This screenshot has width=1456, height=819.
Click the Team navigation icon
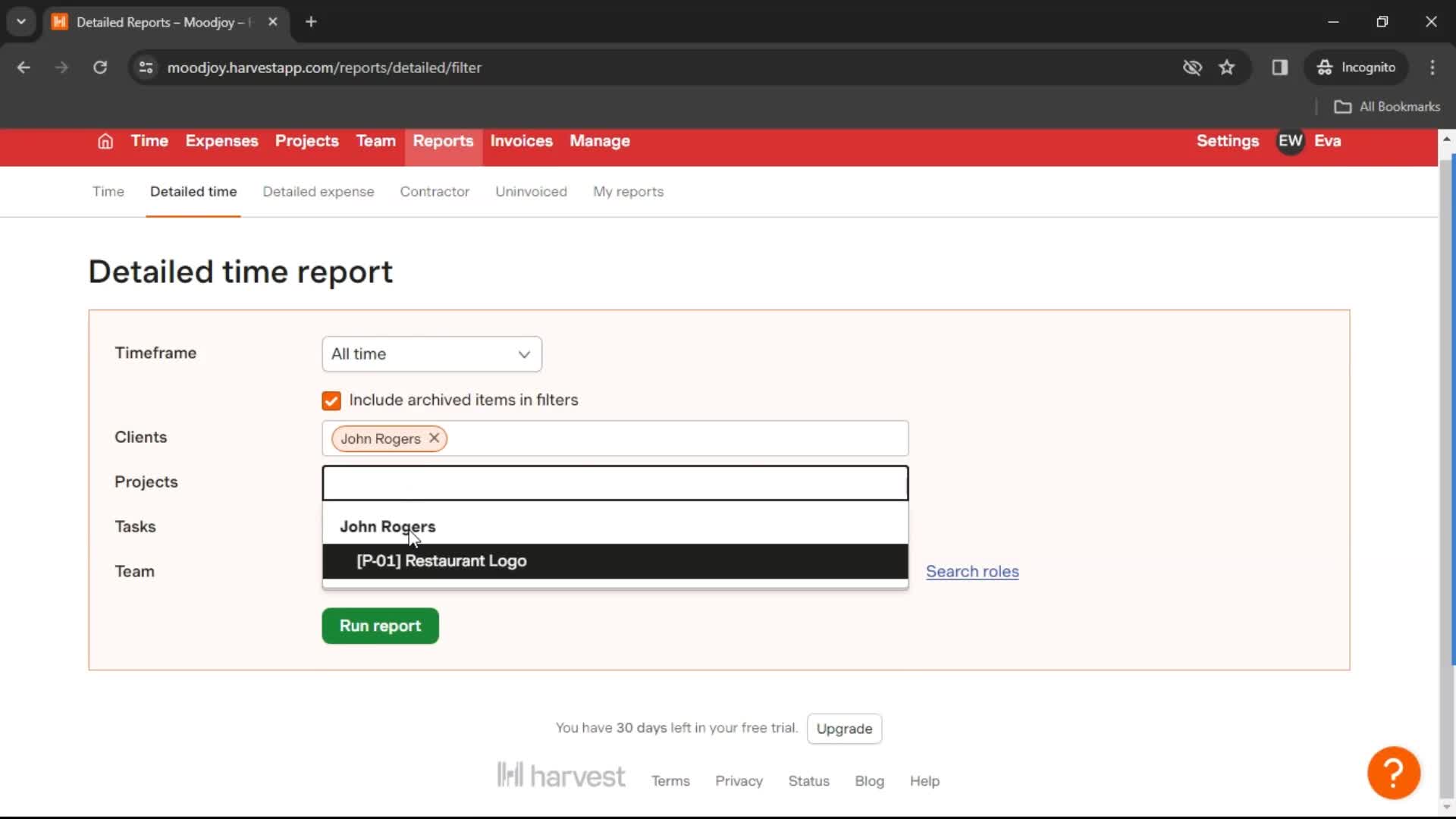coord(376,141)
